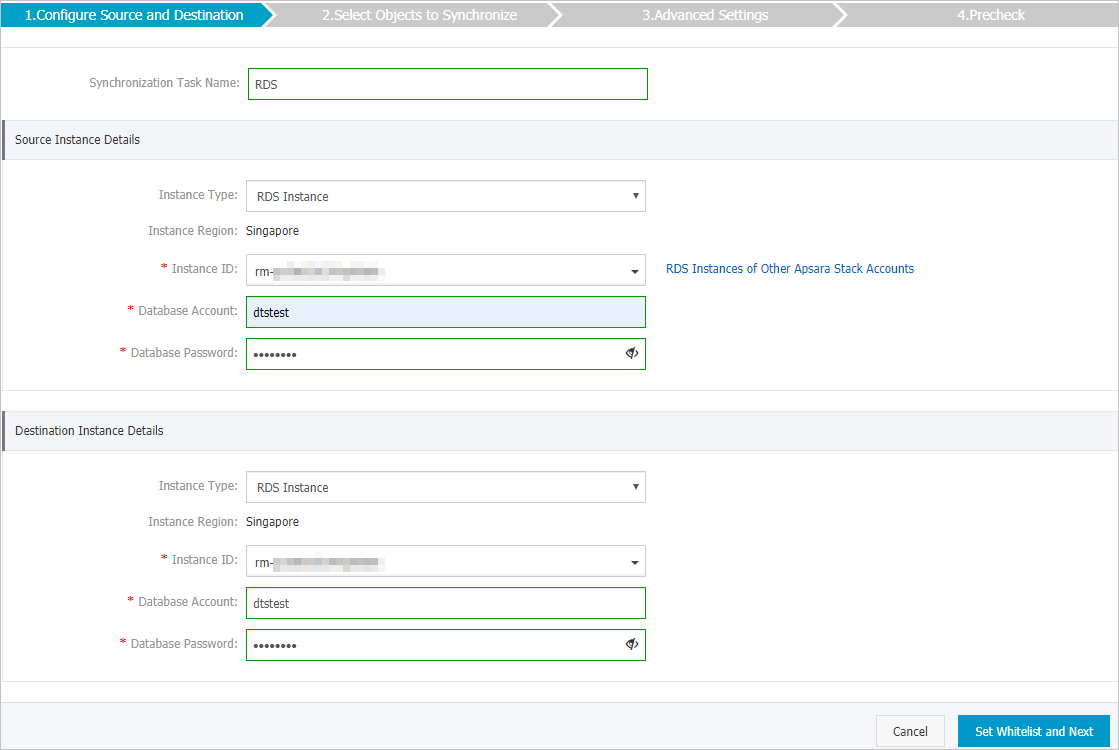The width and height of the screenshot is (1119, 750).
Task: Open the destination Instance Type dropdown arrow
Action: pos(636,487)
